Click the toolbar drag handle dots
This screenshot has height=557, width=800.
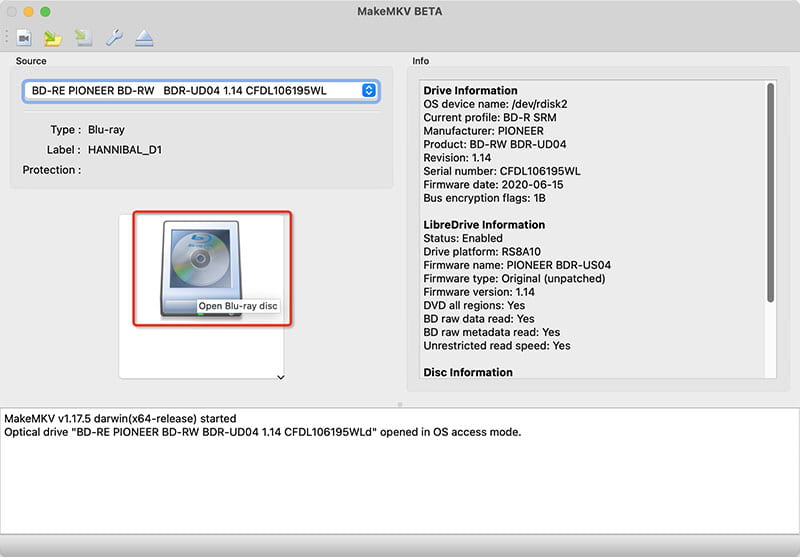point(7,38)
